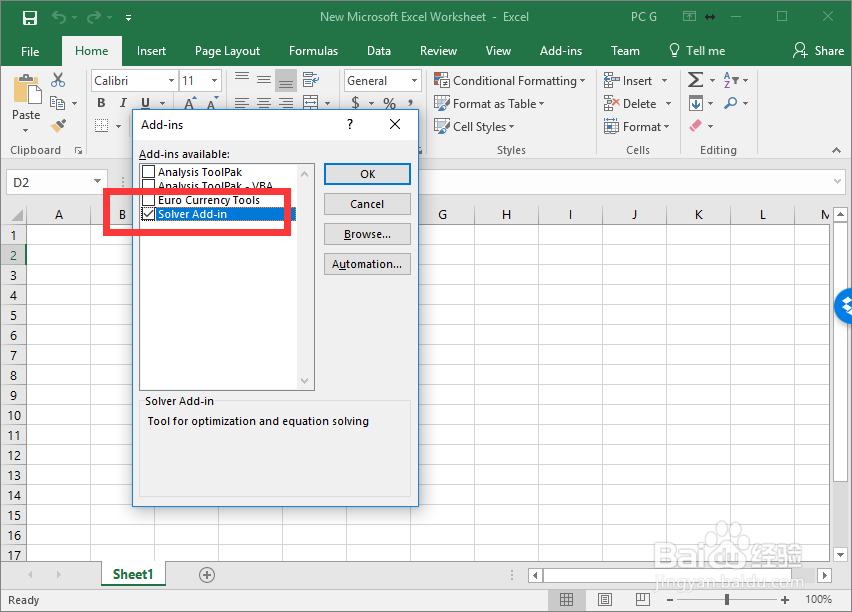Switch to the Insert tab
Image resolution: width=852 pixels, height=612 pixels.
pos(151,51)
